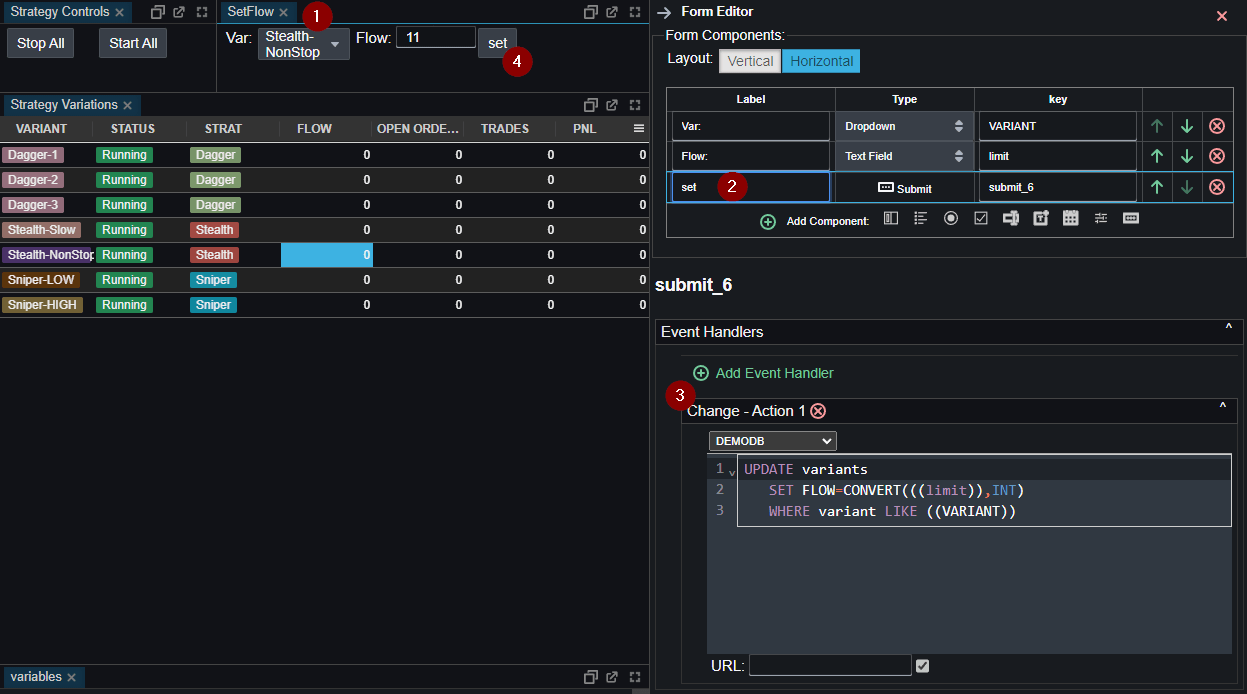Sort by the VARIANT column header
This screenshot has height=694, width=1247.
pos(41,129)
